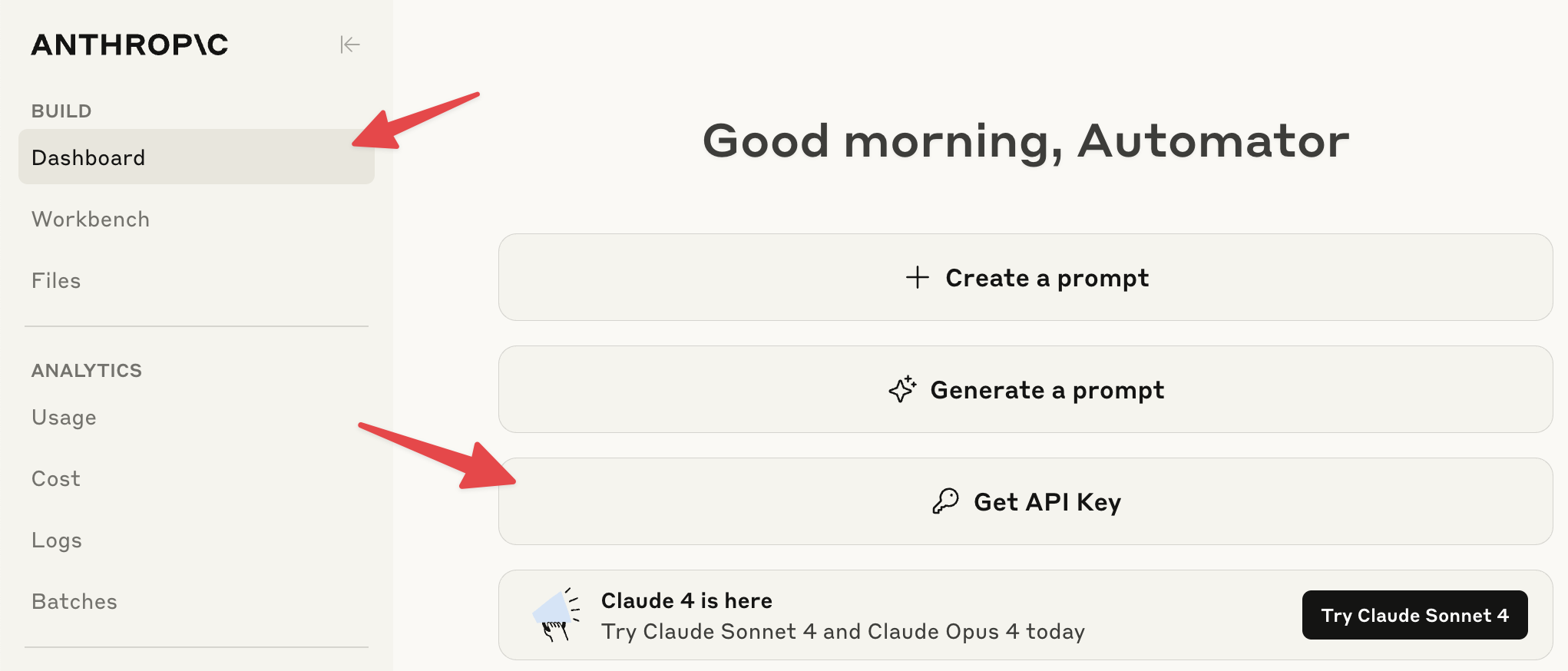
Task: Open the Dashboard page
Action: coord(88,157)
